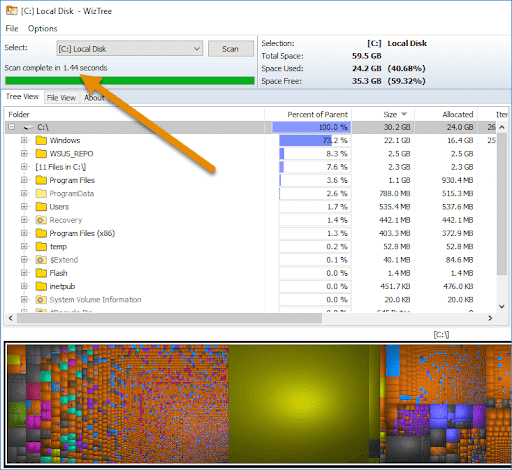
Task: Click the 16.4 GB allocated value
Action: [460, 141]
